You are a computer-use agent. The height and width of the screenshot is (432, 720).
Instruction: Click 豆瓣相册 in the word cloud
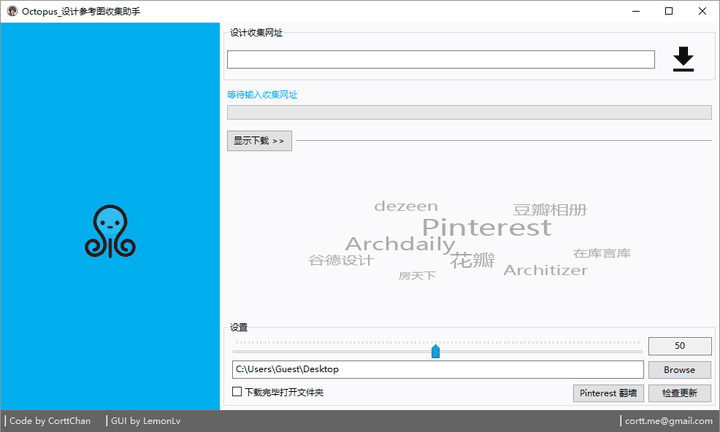point(550,210)
